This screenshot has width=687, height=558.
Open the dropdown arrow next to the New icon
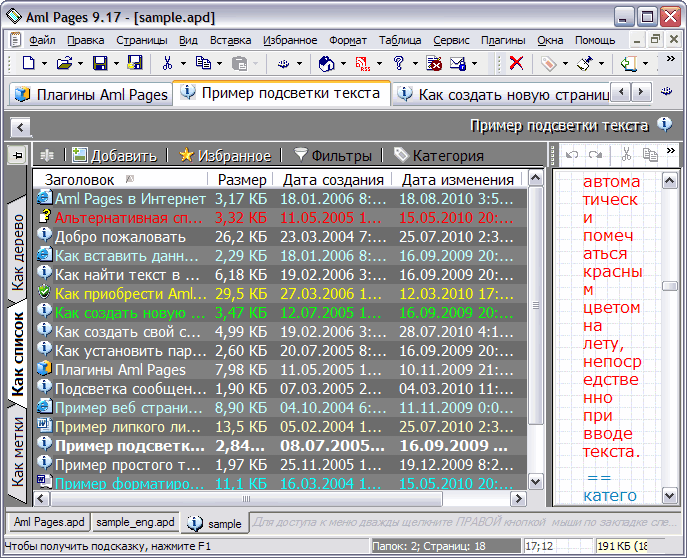44,64
